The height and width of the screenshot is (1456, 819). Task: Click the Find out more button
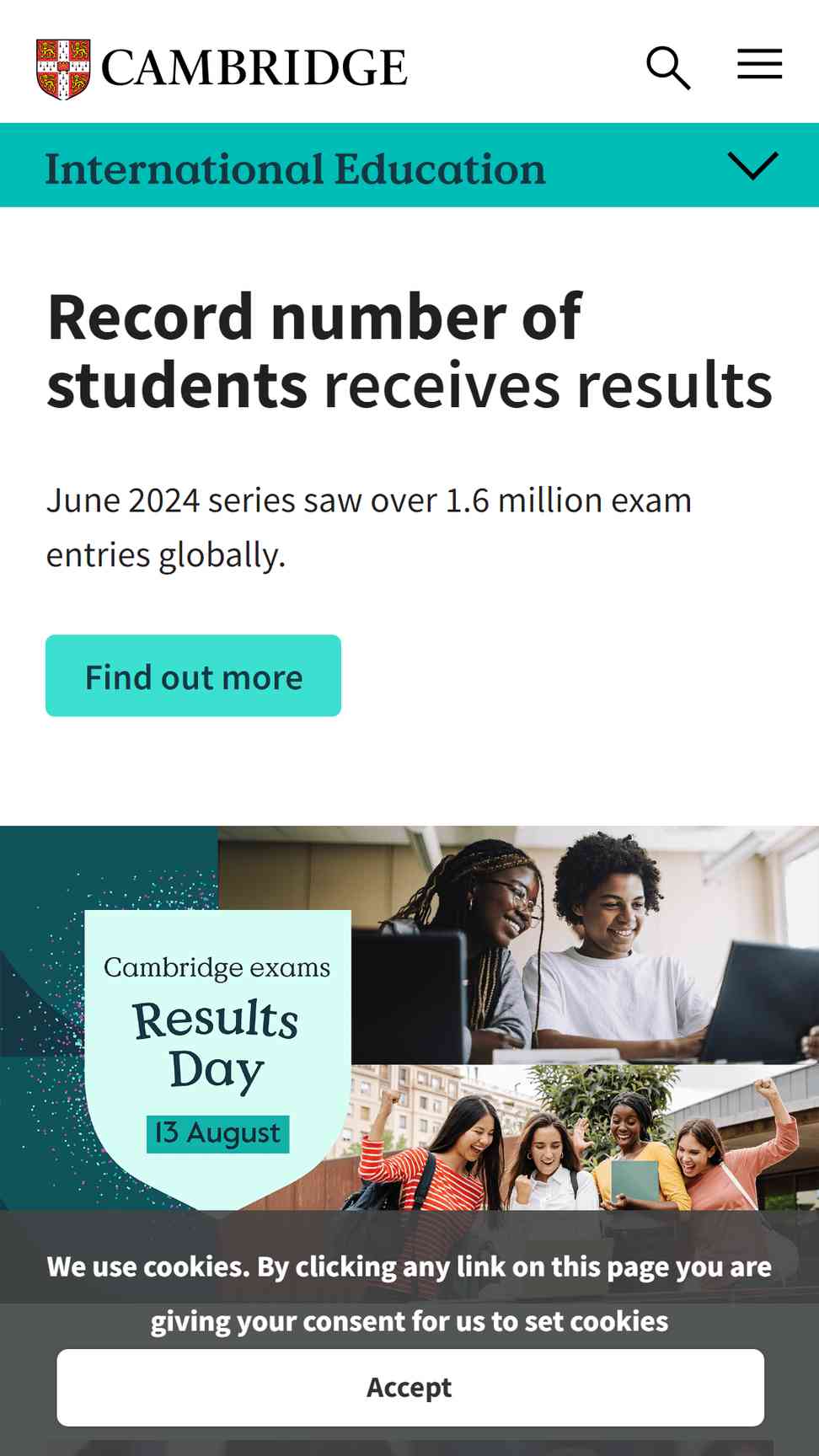pyautogui.click(x=193, y=676)
